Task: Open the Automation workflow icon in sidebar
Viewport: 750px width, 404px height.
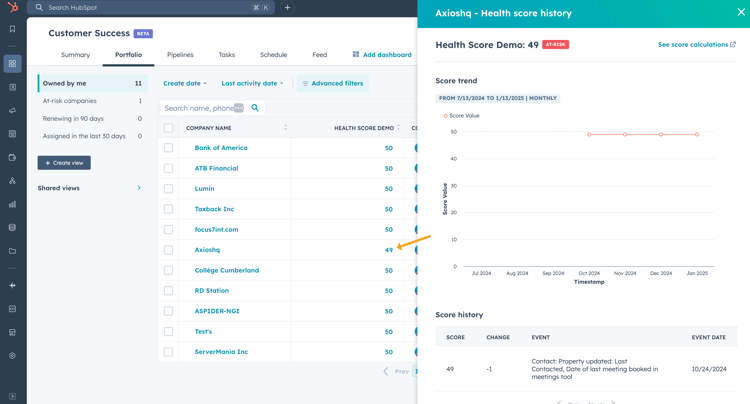Action: coord(12,181)
